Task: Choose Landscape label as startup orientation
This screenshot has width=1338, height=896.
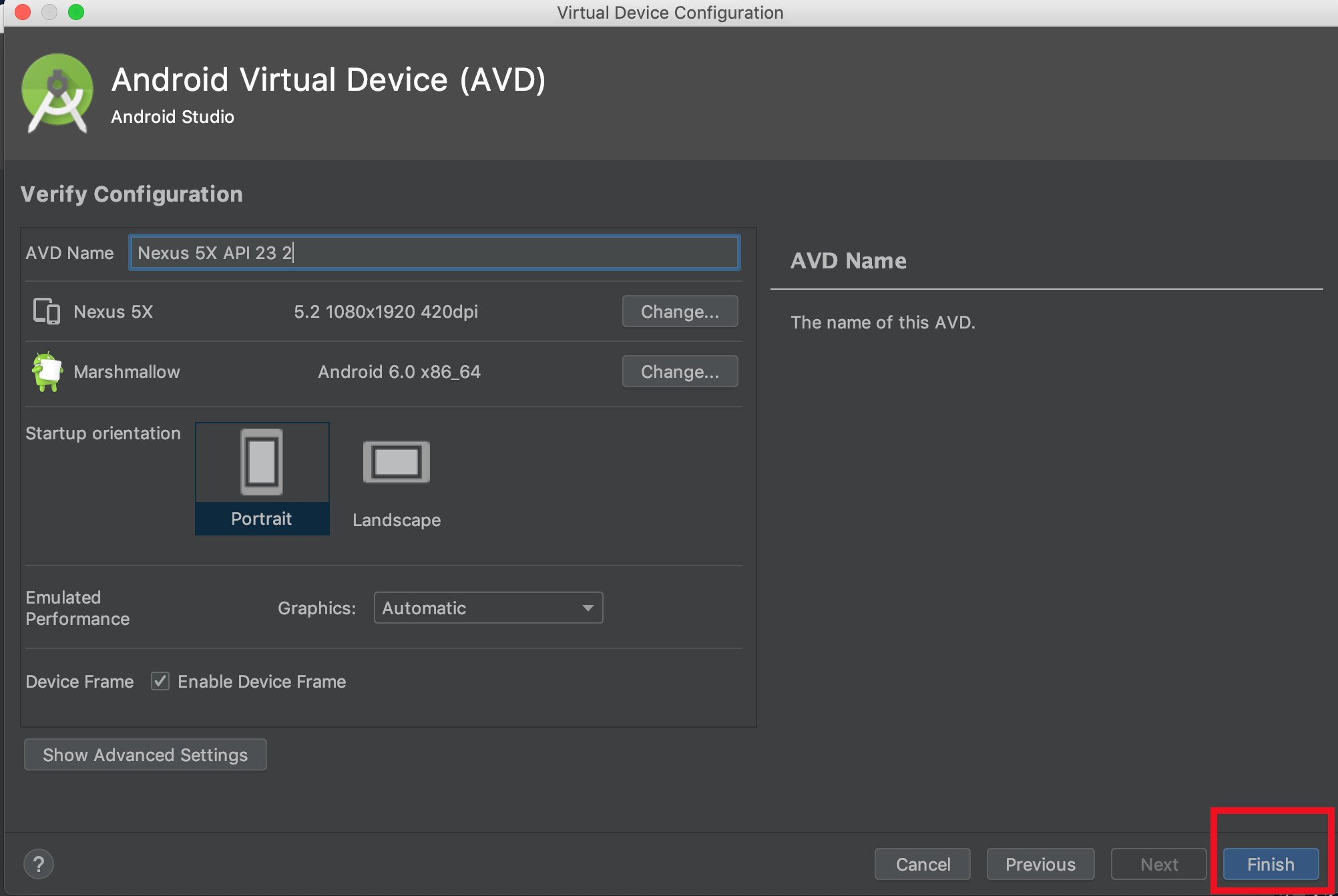Action: pyautogui.click(x=397, y=520)
